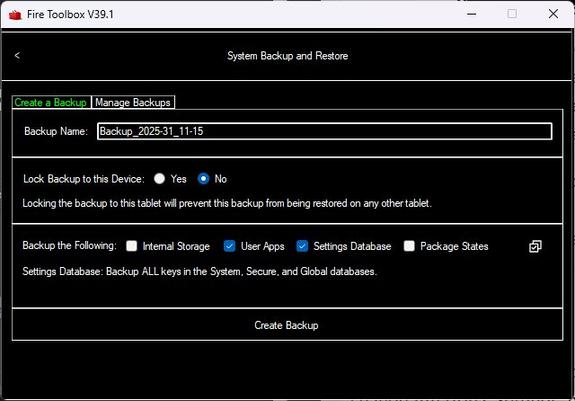Click the Backup Name input field
575x401 pixels.
tap(324, 131)
